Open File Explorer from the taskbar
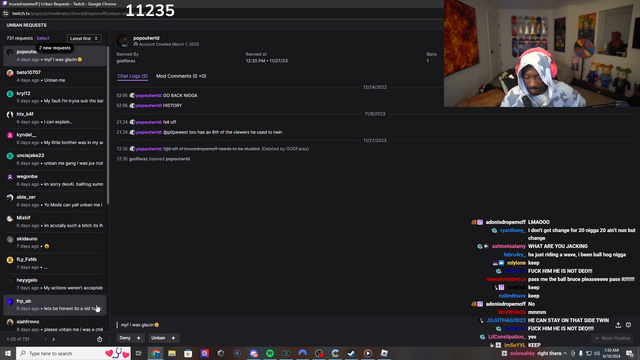 point(172,353)
